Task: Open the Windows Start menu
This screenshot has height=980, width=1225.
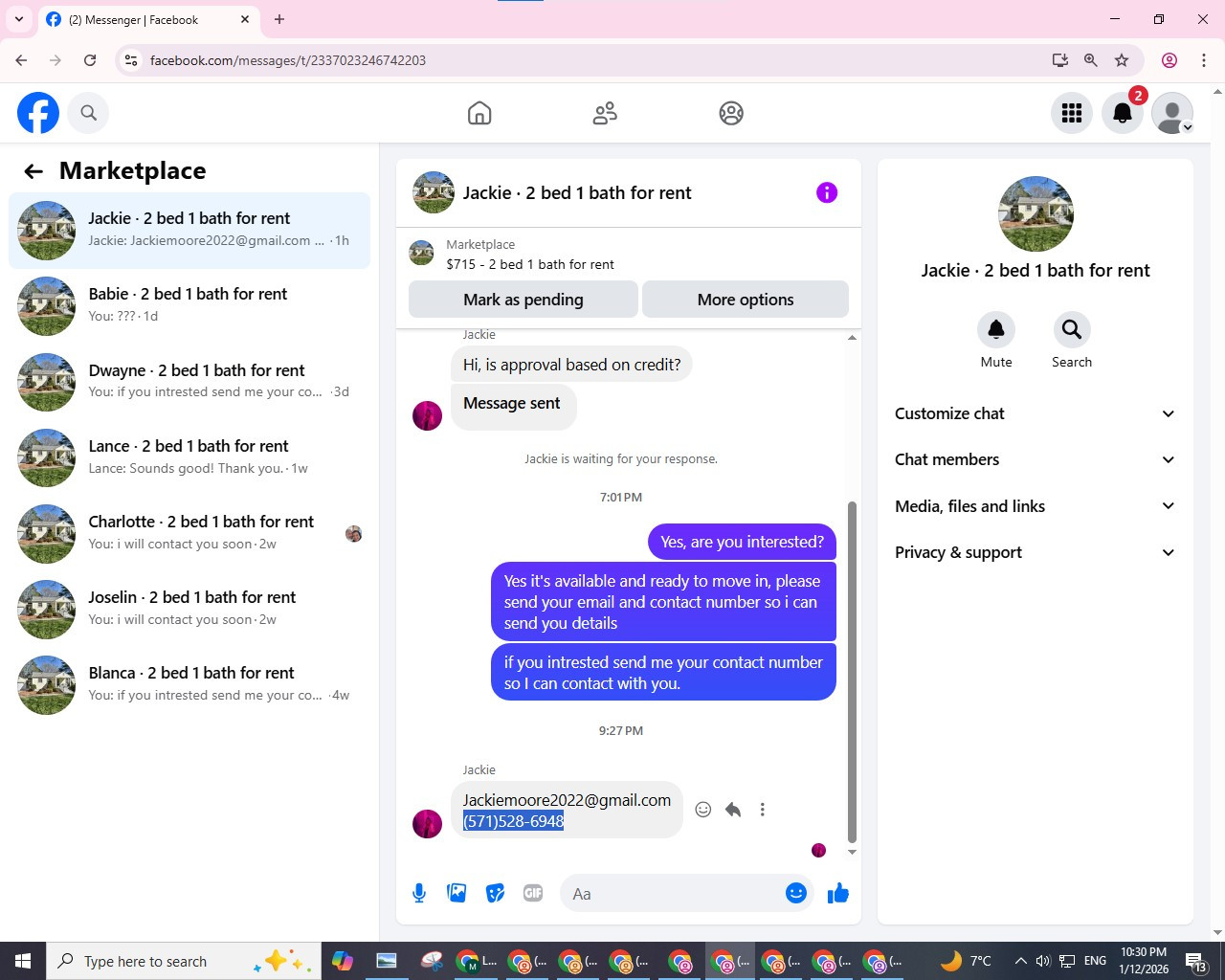Action: (x=23, y=961)
